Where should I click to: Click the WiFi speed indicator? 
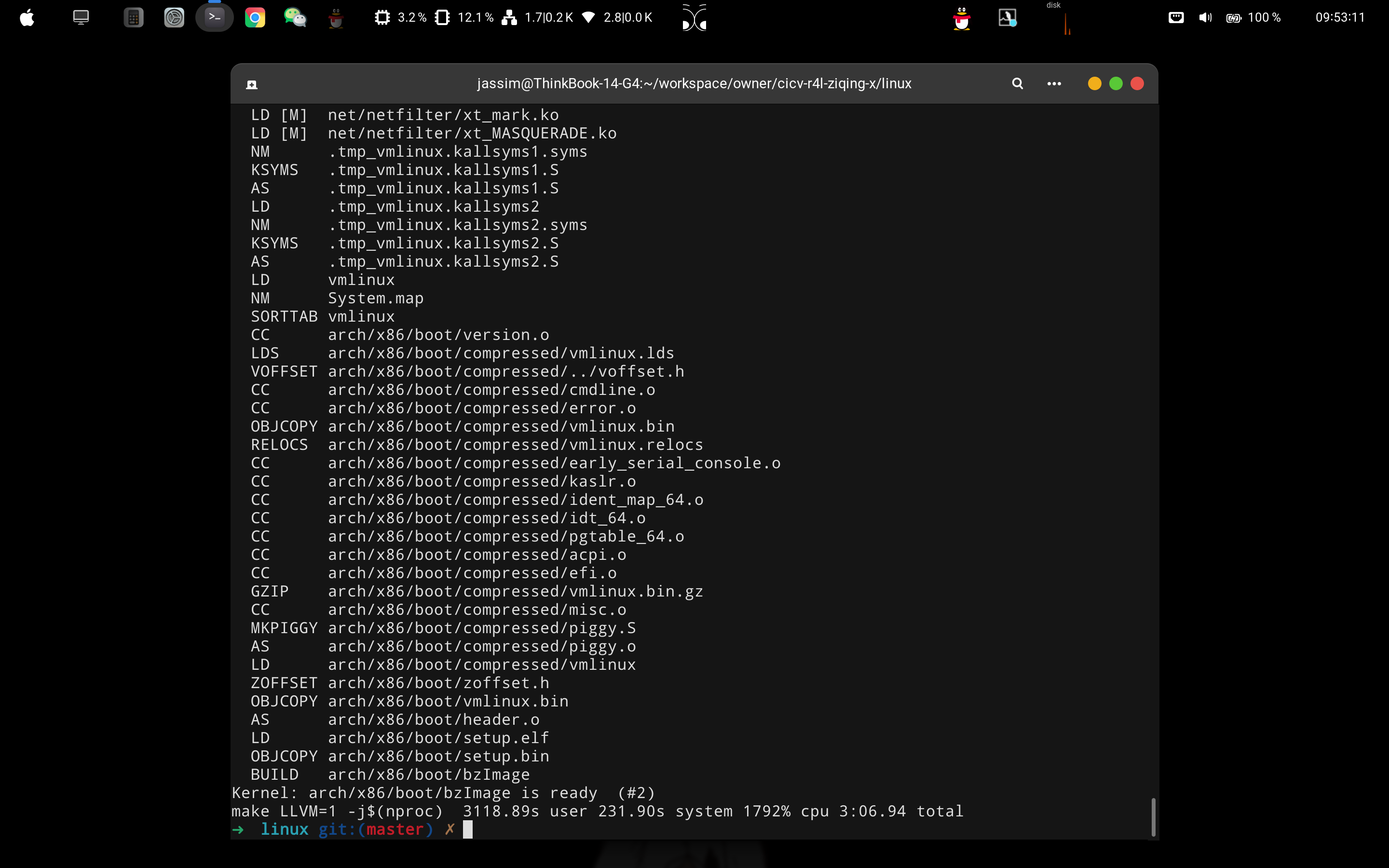(x=618, y=18)
